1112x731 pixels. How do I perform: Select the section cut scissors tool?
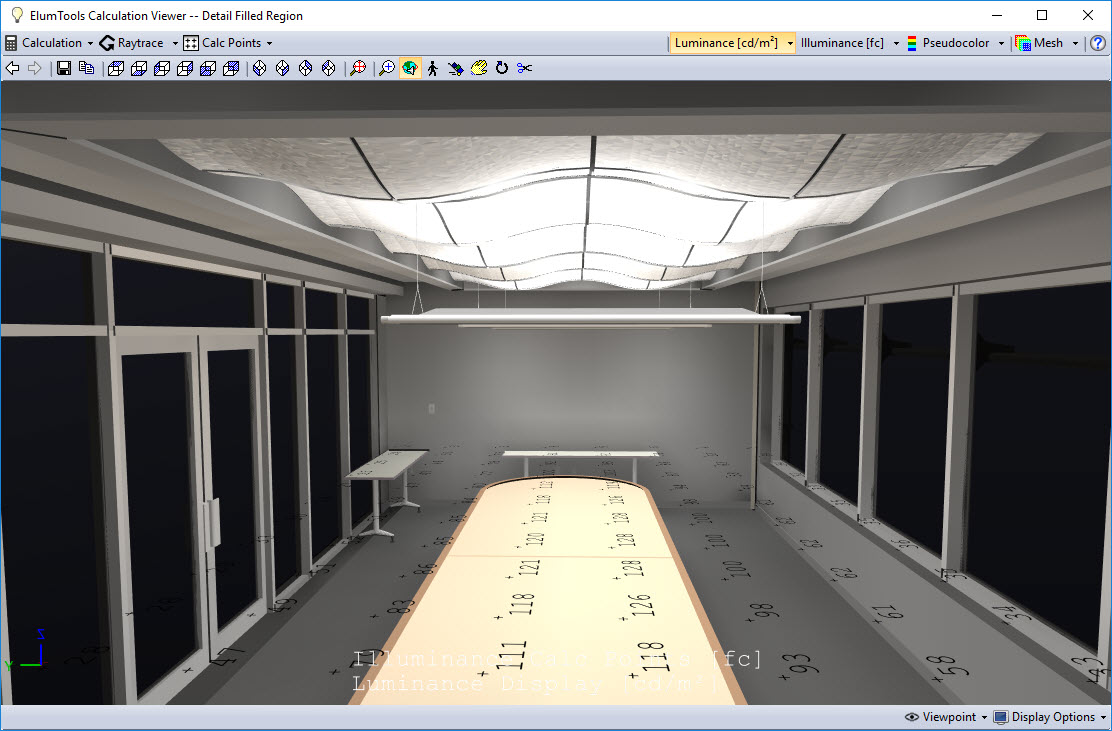524,68
